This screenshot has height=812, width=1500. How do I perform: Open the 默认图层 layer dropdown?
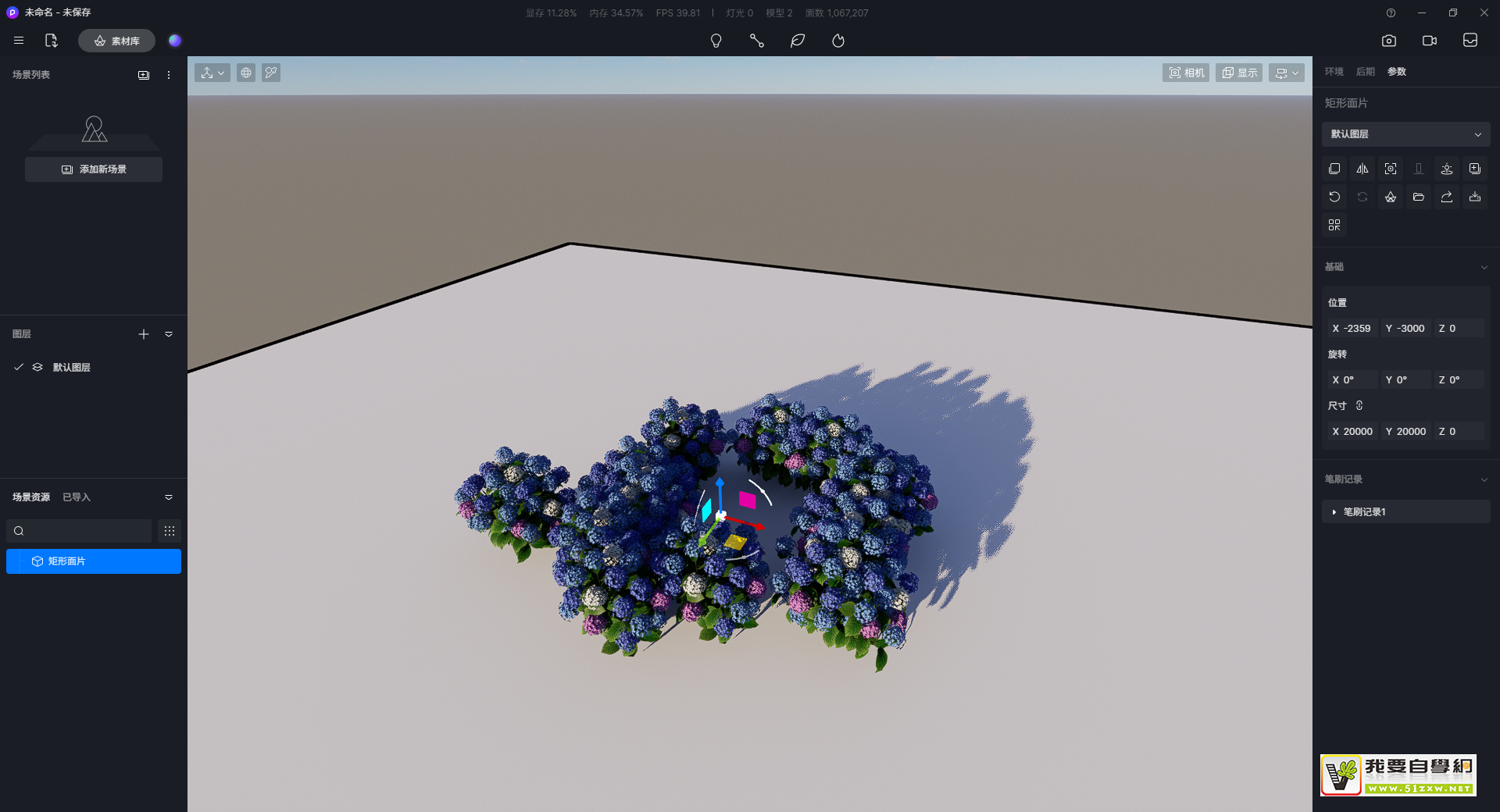(1405, 134)
